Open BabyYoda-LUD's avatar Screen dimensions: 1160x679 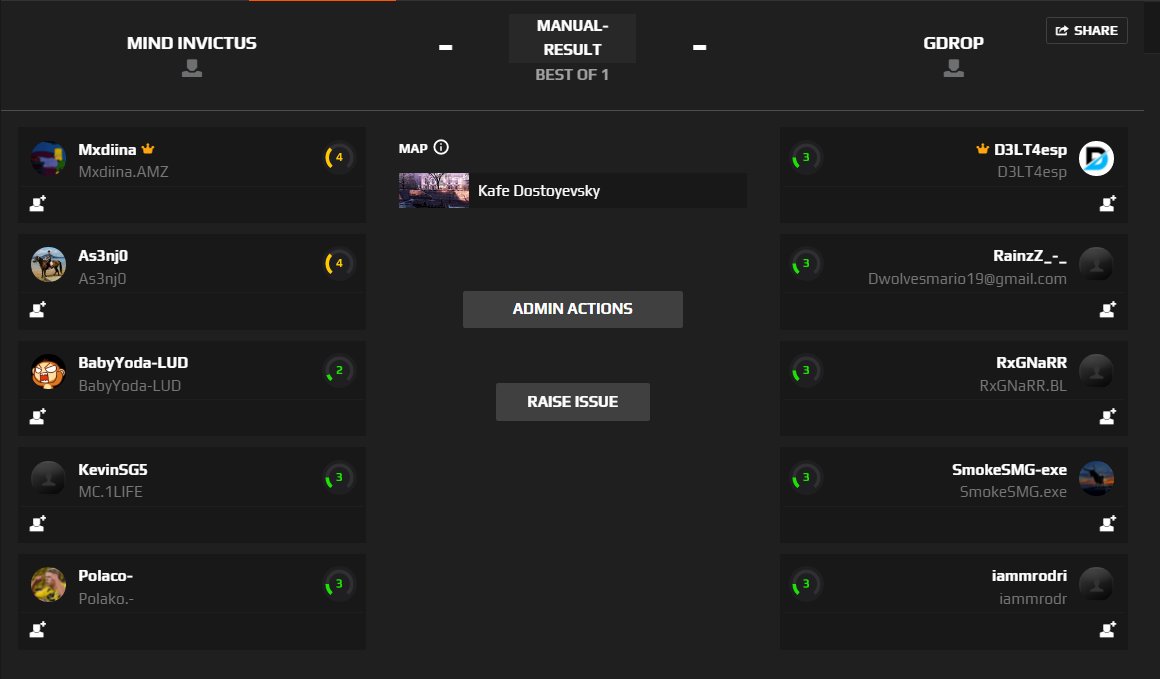[x=48, y=371]
